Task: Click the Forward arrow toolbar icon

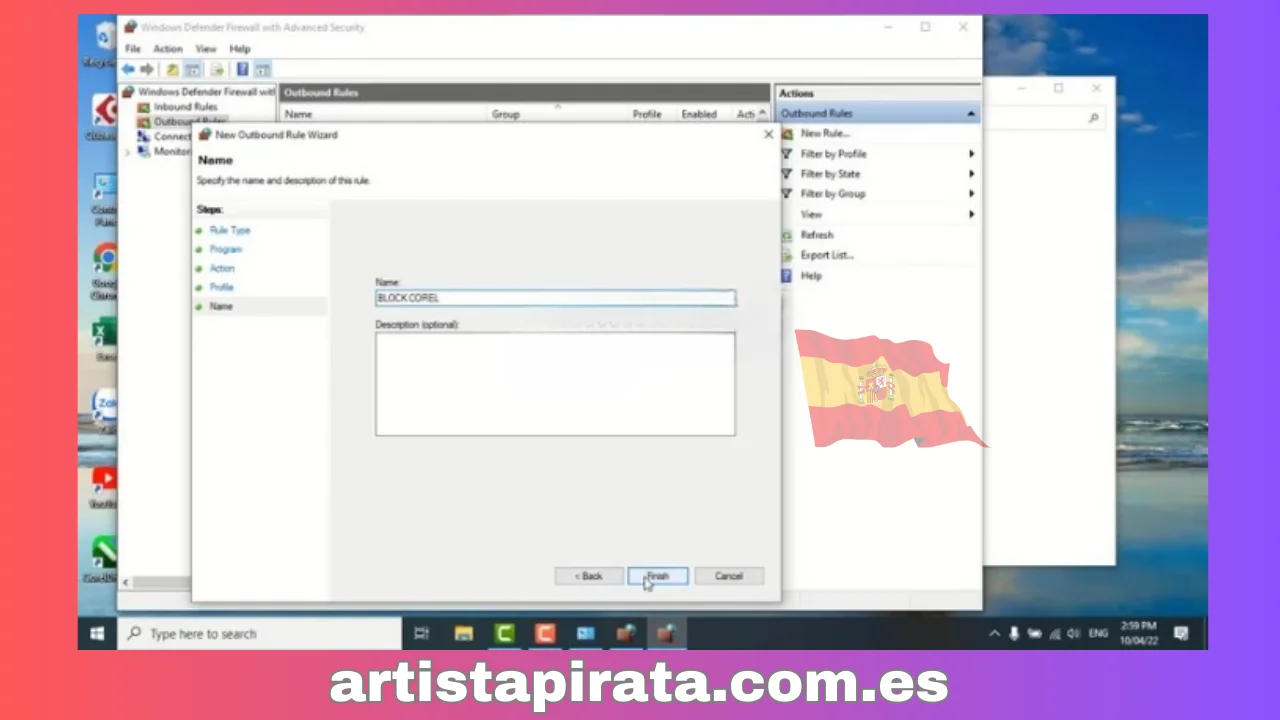Action: coord(147,69)
